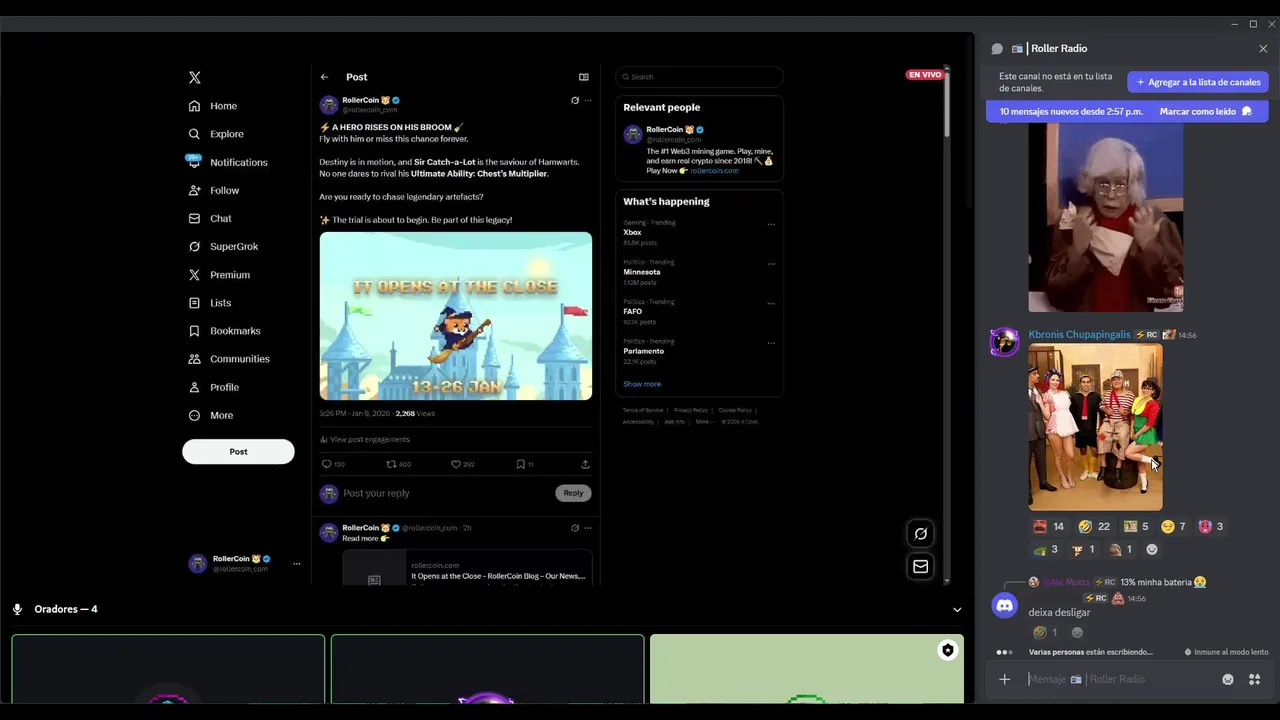Click Grok icon on the Read more reply

tap(575, 528)
